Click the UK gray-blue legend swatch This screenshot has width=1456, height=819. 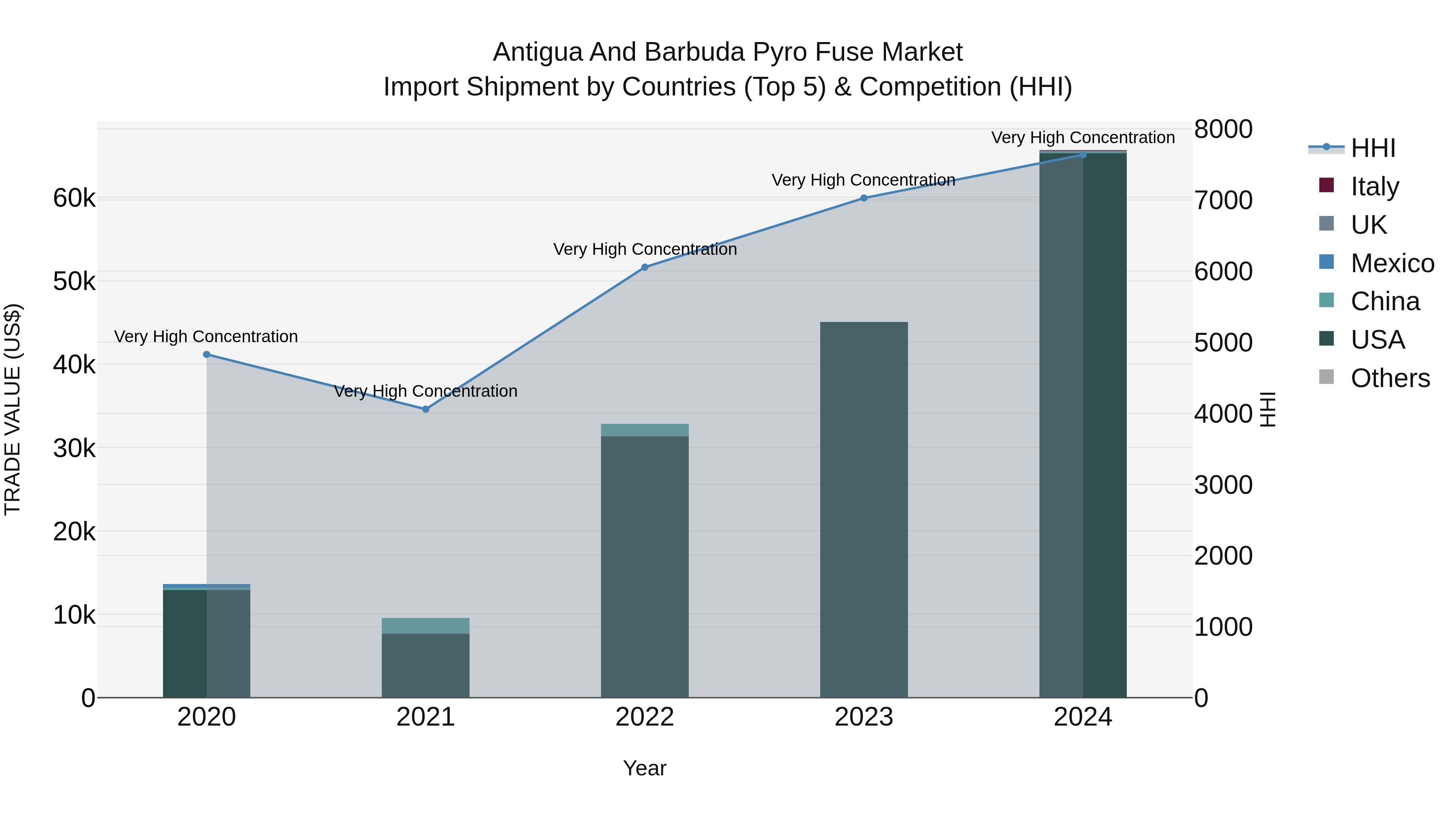click(x=1327, y=223)
